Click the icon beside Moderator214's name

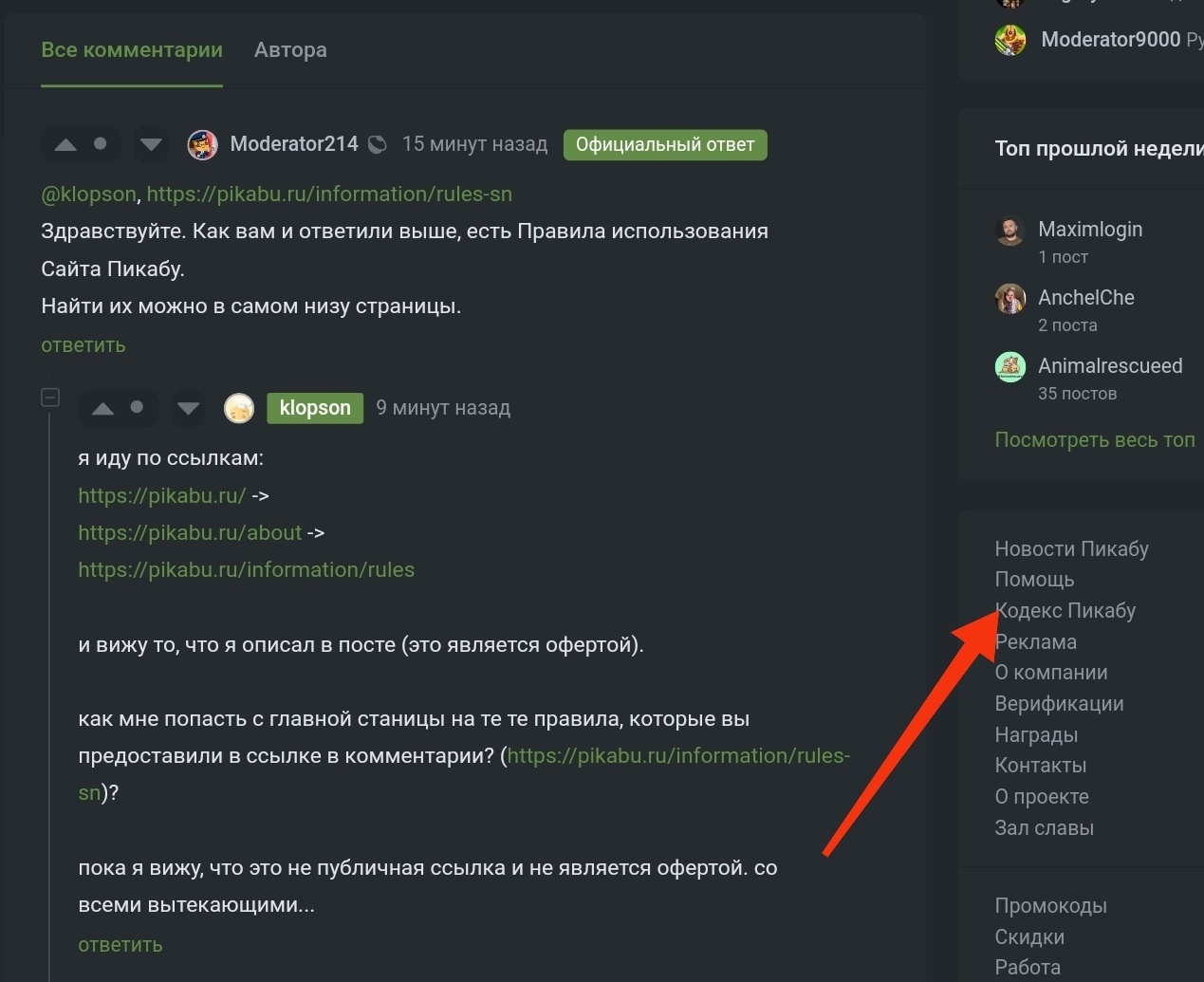tap(378, 145)
